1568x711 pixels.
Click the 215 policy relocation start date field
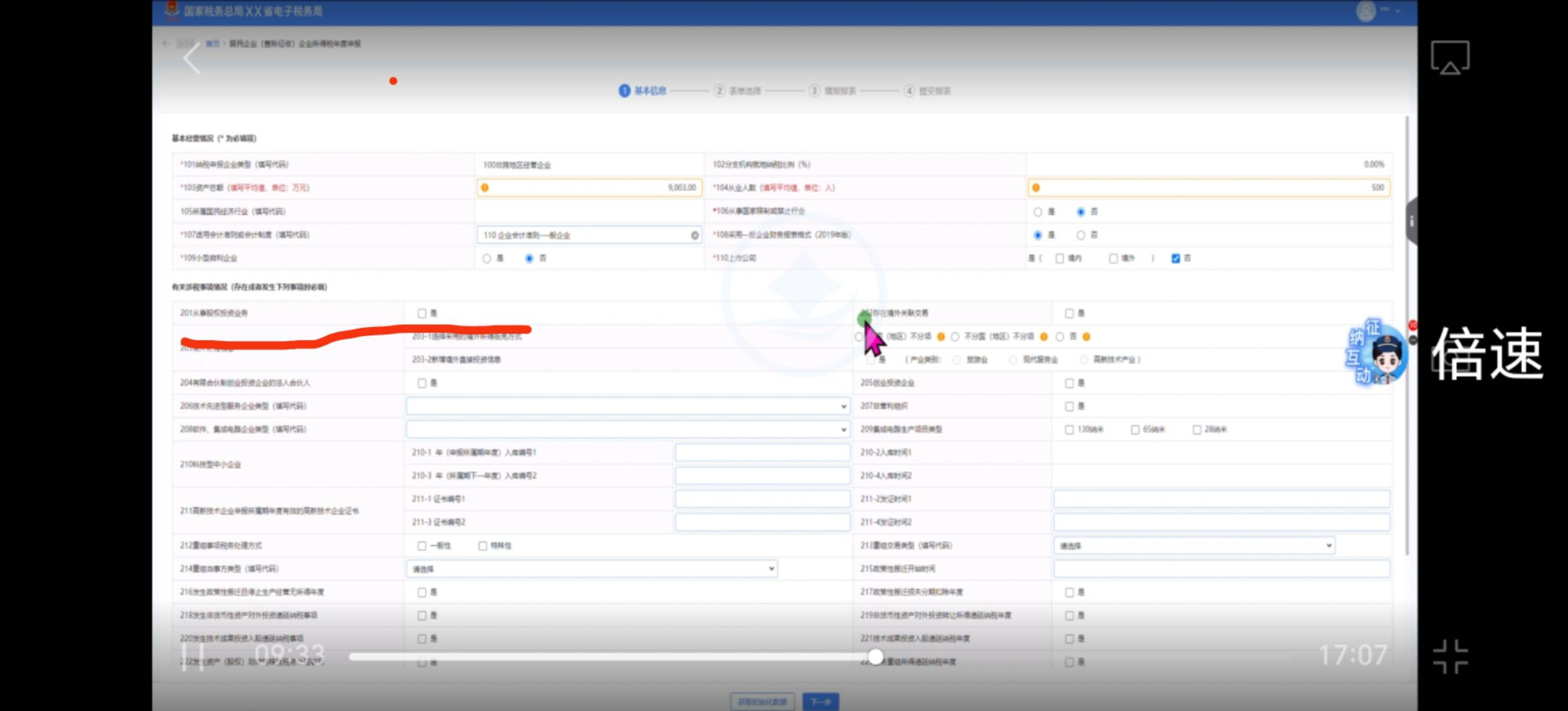1221,569
